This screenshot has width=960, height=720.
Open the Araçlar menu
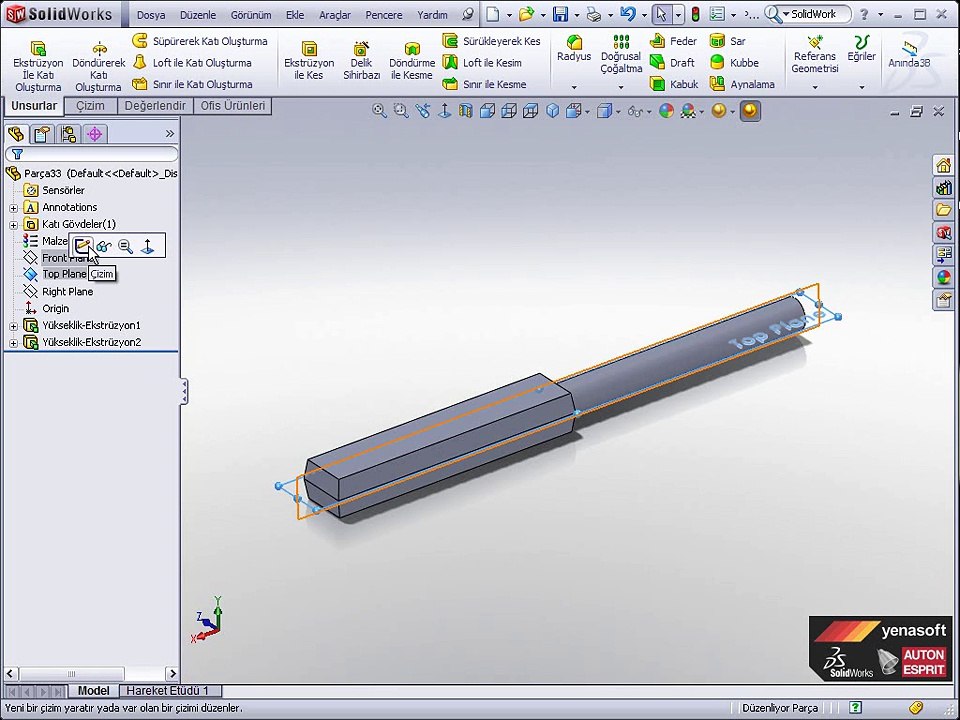(335, 15)
